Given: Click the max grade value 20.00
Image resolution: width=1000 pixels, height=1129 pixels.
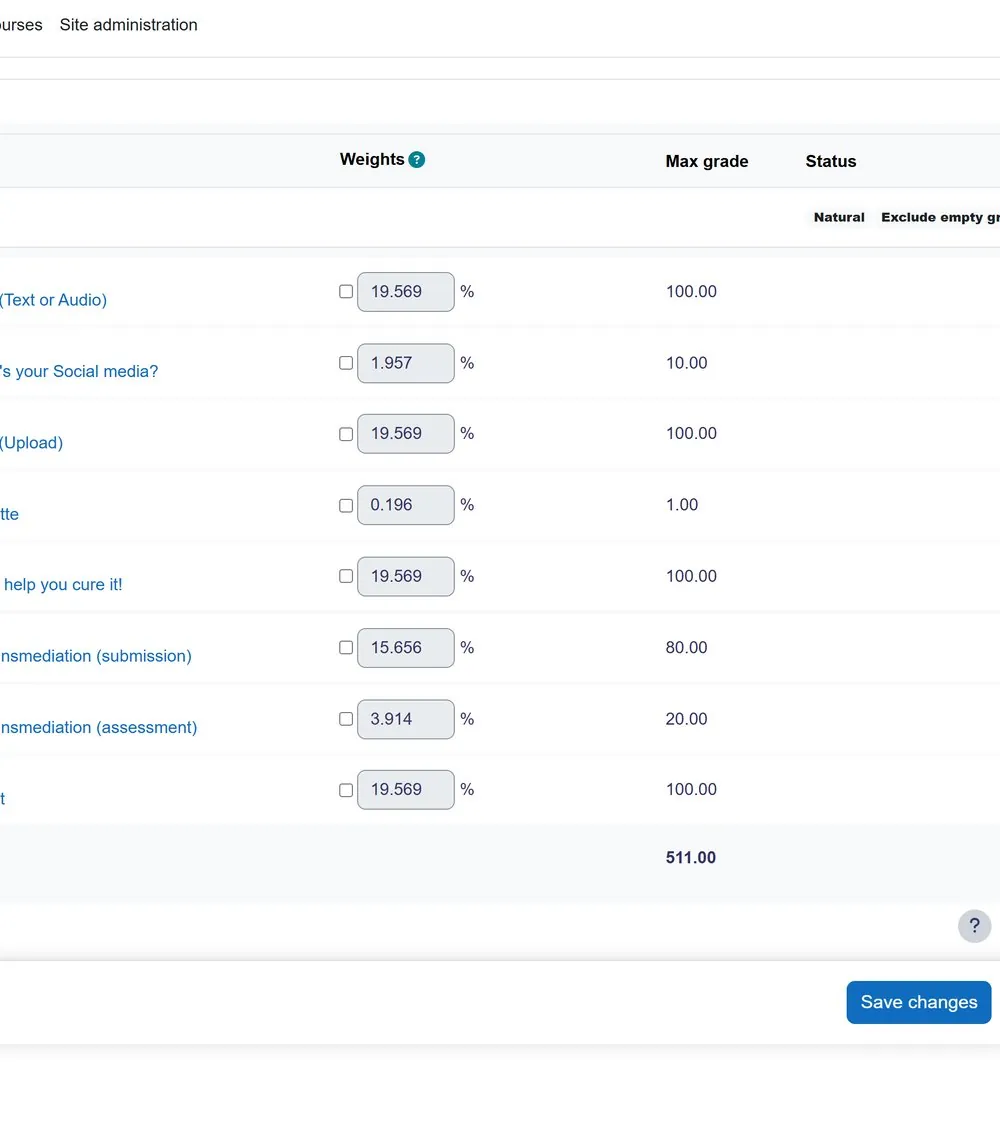Looking at the screenshot, I should [686, 719].
